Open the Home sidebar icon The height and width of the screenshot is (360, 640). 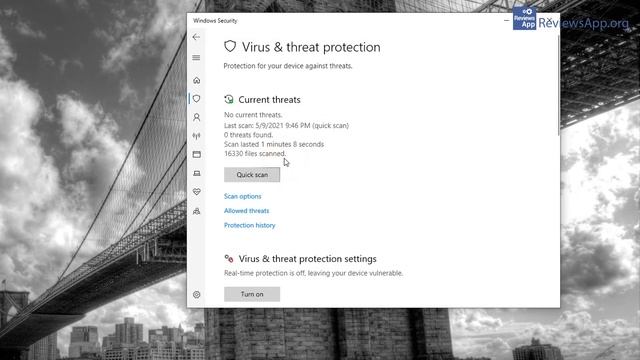[196, 80]
